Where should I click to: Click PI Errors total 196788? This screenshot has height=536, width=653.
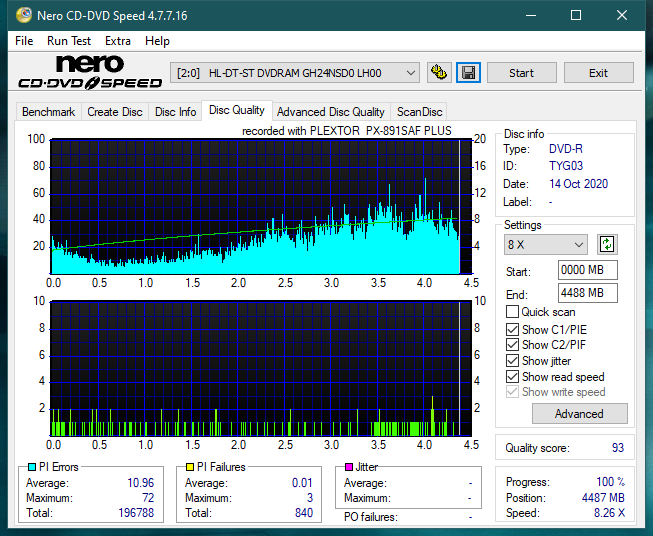136,513
